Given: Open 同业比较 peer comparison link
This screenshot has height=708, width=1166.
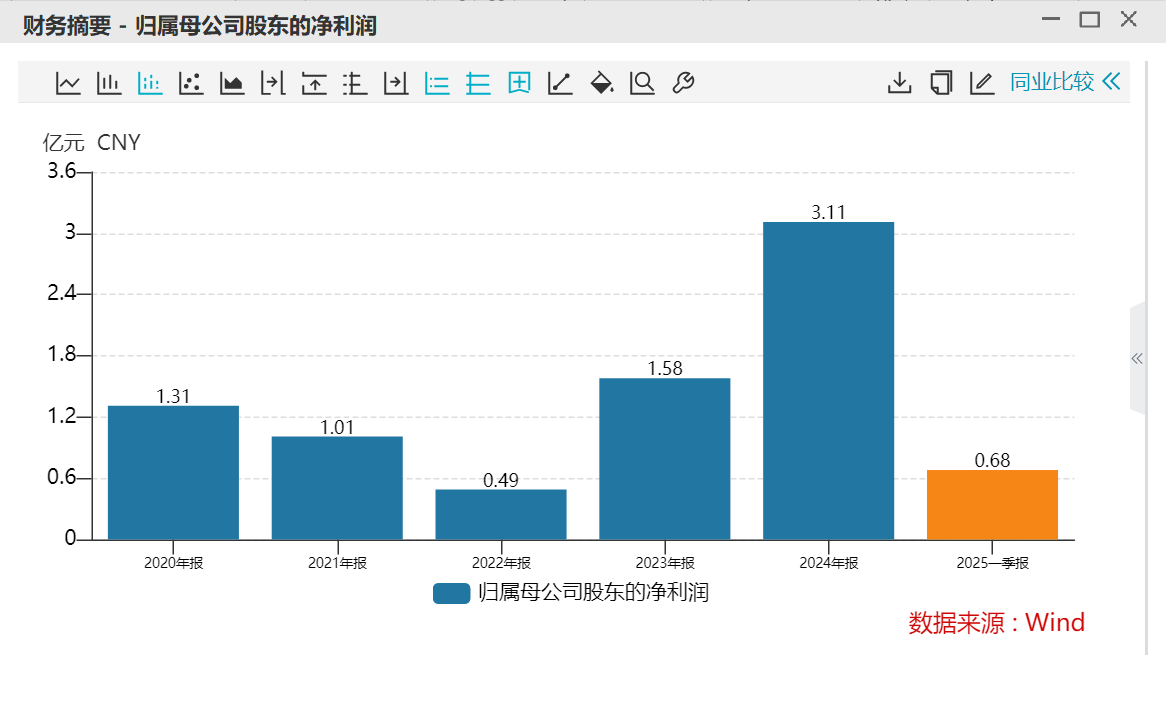Looking at the screenshot, I should click(x=1051, y=82).
